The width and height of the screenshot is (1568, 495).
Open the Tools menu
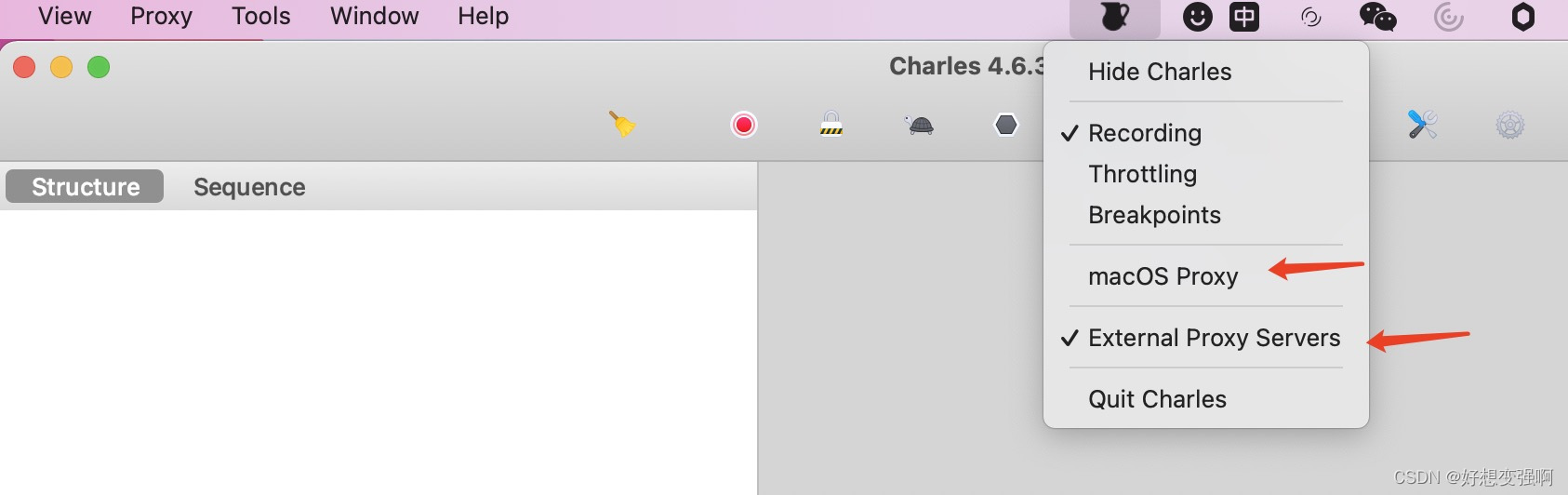tap(261, 16)
